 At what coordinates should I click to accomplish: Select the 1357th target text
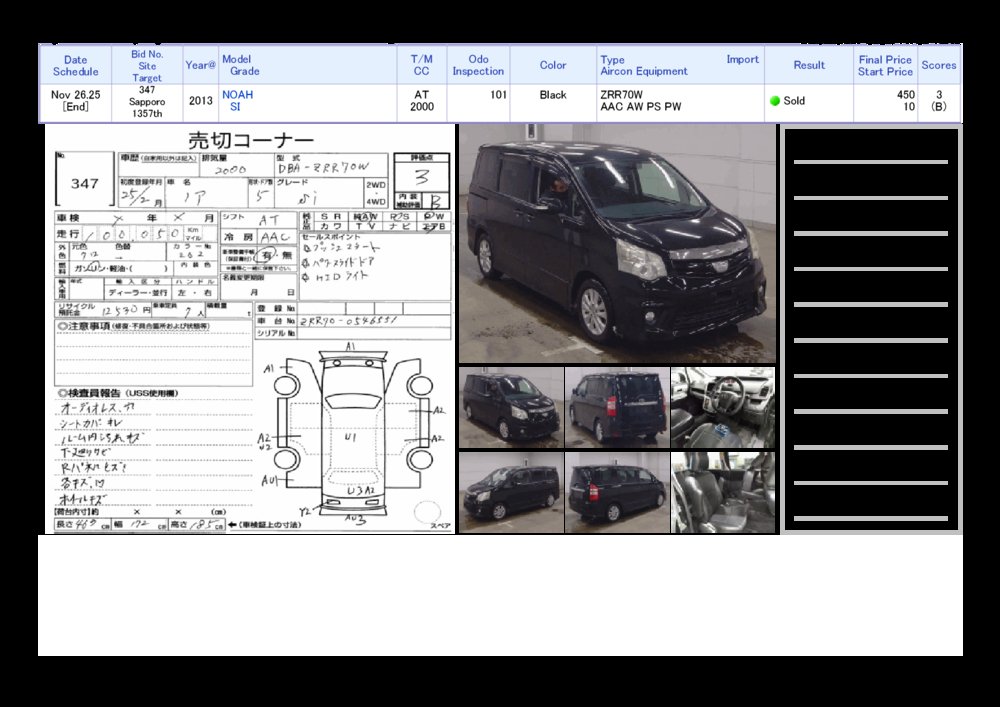pyautogui.click(x=147, y=113)
